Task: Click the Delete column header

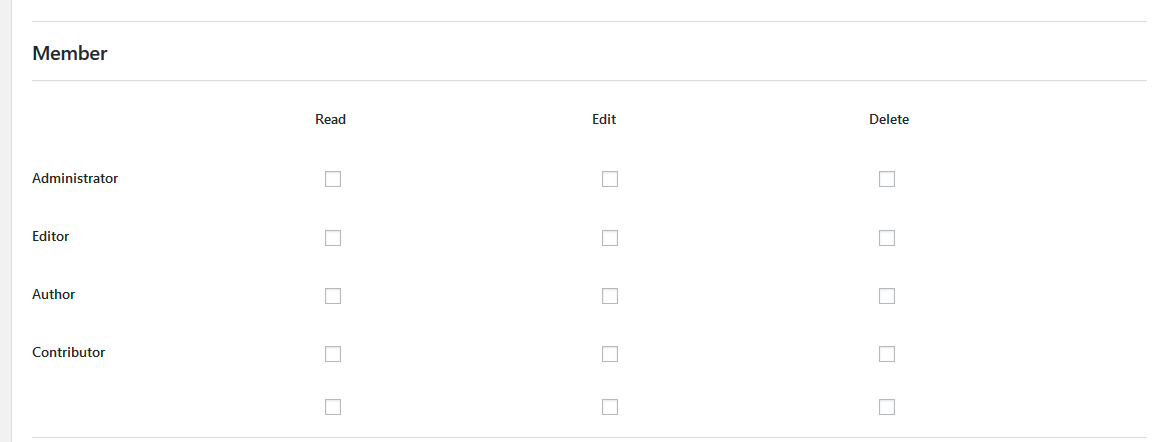Action: (x=889, y=120)
